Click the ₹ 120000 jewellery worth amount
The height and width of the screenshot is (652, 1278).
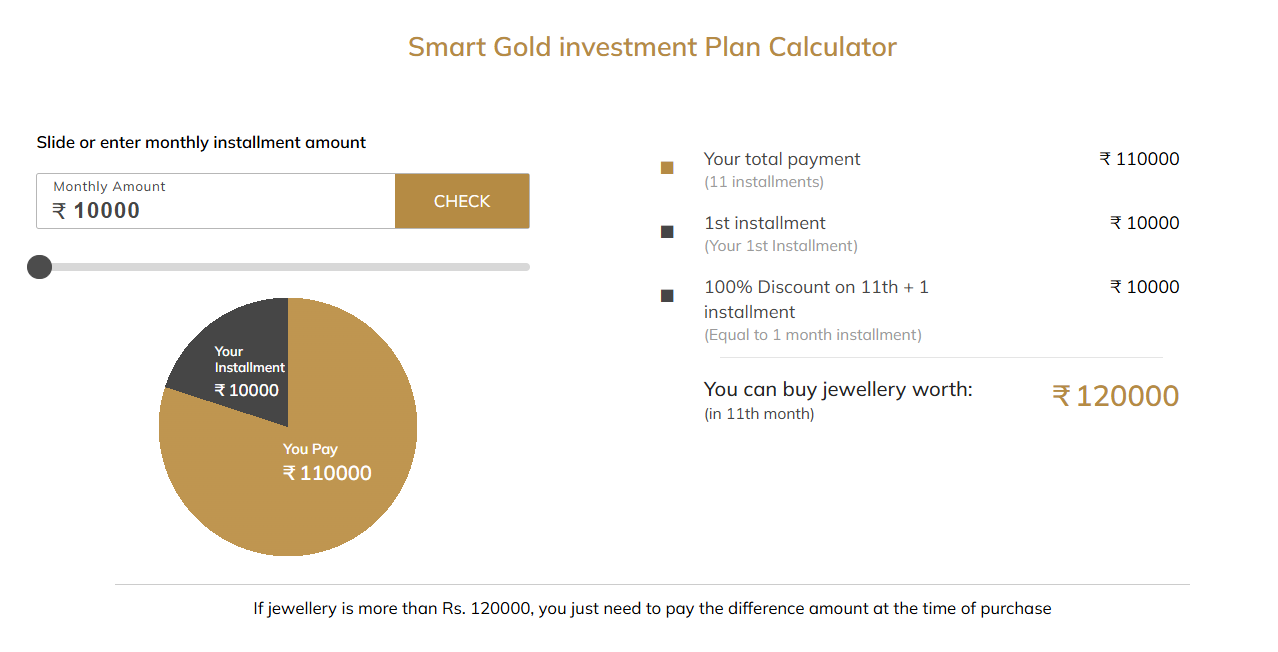coord(1116,396)
